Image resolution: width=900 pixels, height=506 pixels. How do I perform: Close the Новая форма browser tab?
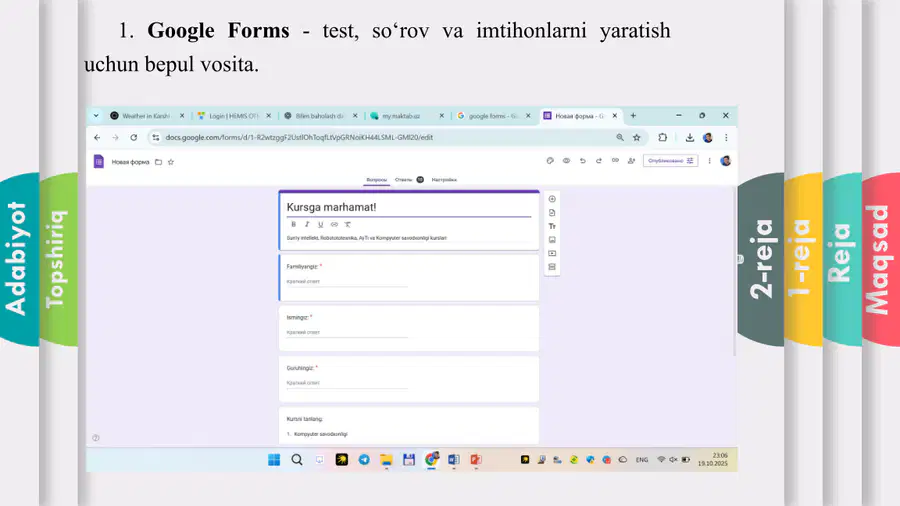[x=615, y=116]
